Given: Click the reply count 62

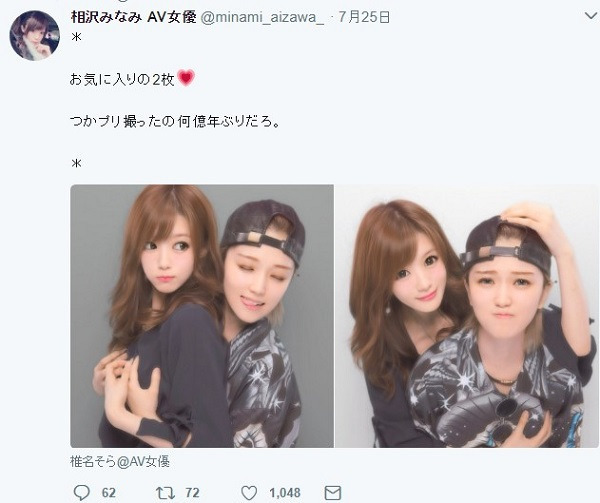Looking at the screenshot, I should coord(109,493).
